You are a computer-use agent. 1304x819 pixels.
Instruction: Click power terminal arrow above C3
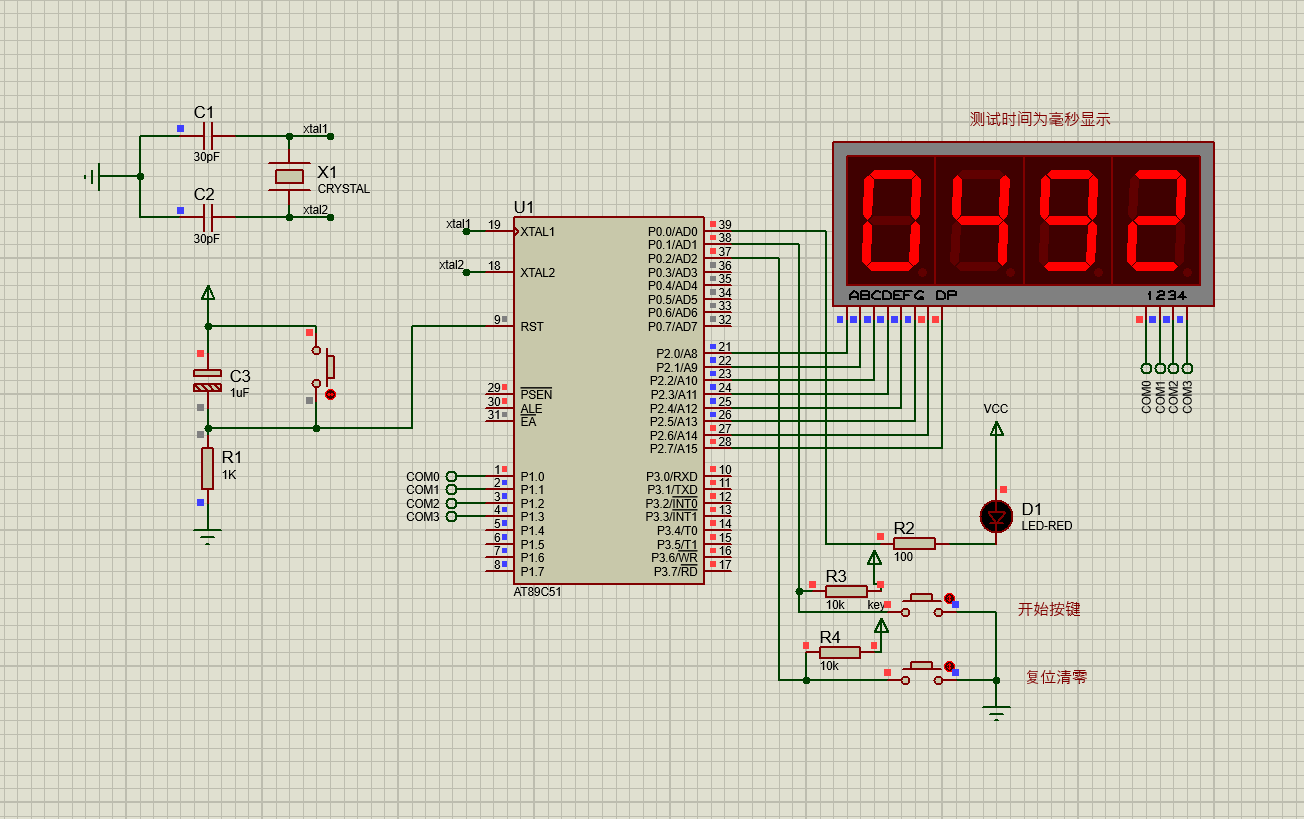[208, 292]
